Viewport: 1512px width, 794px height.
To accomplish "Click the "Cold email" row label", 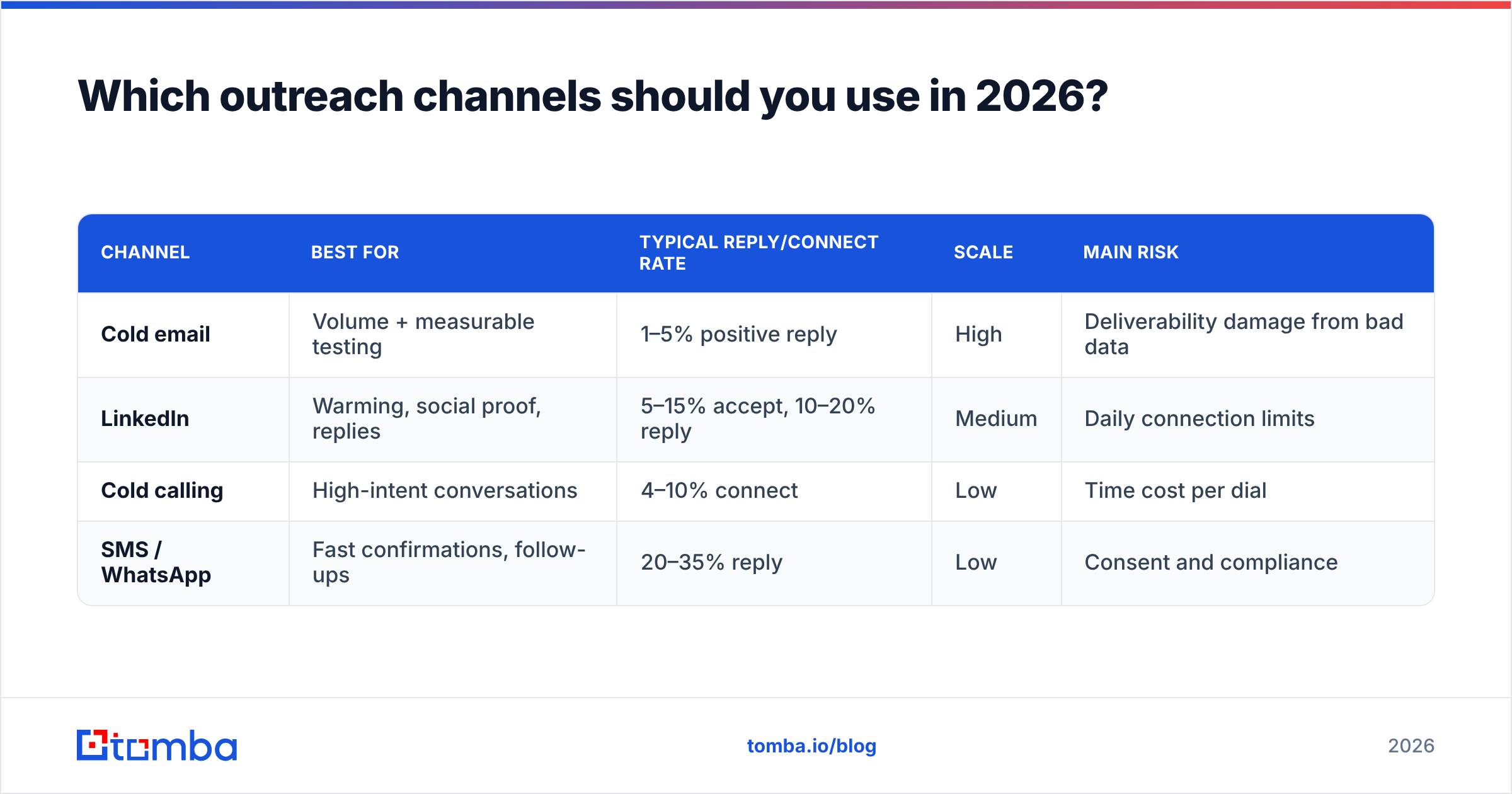I will coord(156,334).
